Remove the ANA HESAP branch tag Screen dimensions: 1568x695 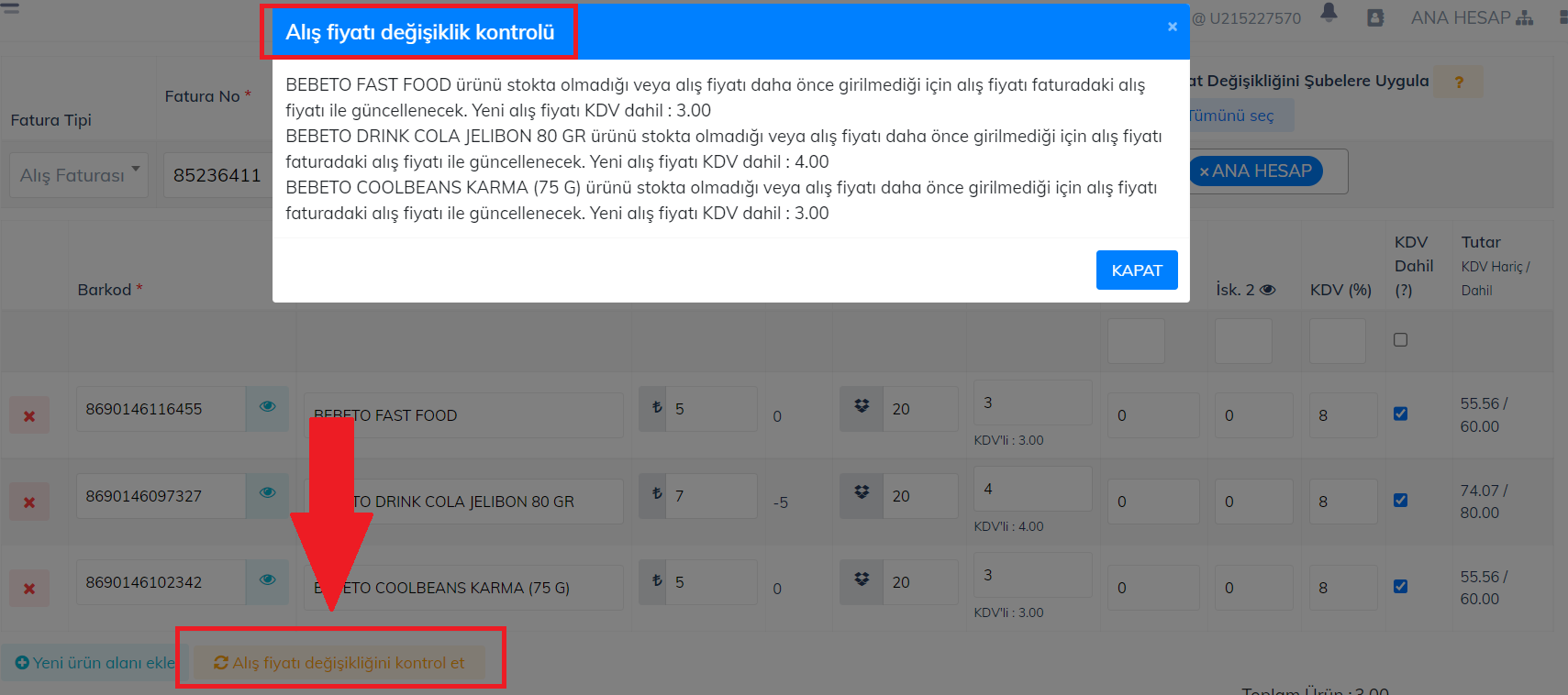1204,171
